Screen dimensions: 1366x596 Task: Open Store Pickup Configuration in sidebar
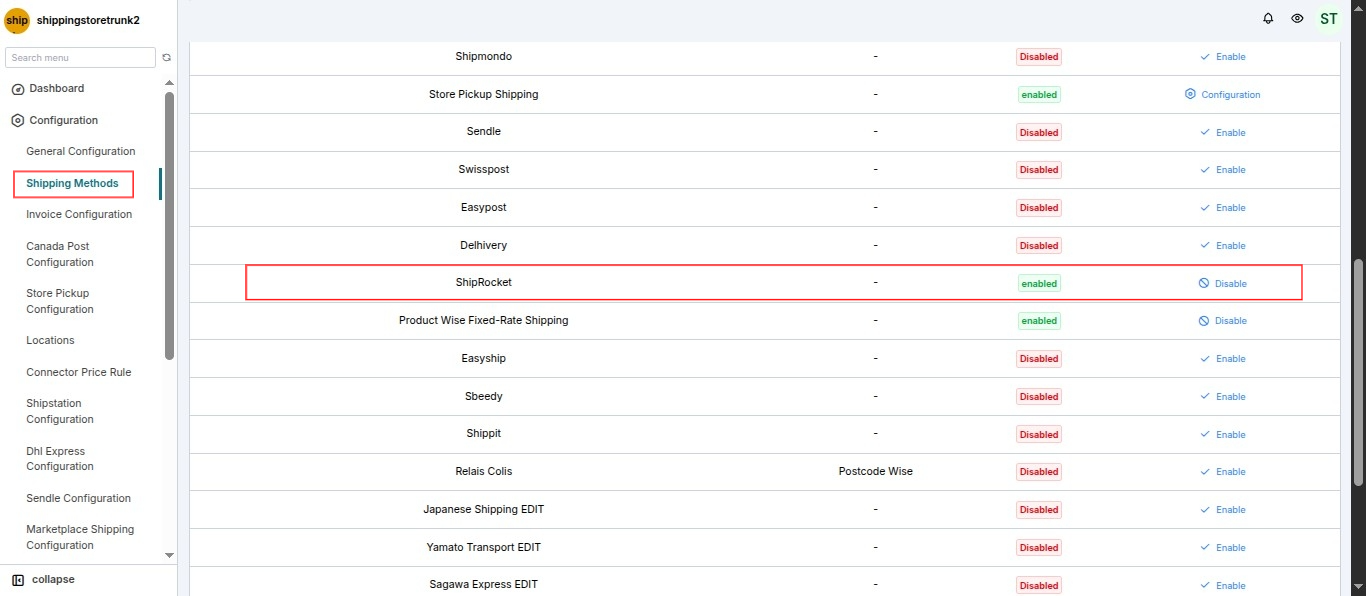tap(60, 301)
